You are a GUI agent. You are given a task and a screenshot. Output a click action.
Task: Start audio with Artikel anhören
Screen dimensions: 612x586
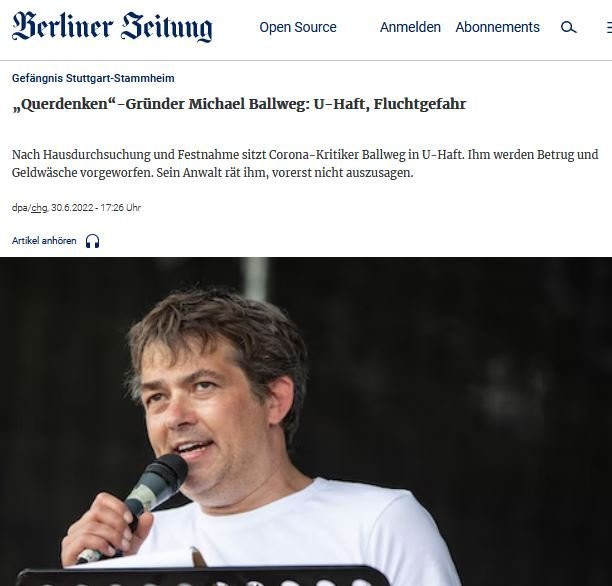pos(44,240)
